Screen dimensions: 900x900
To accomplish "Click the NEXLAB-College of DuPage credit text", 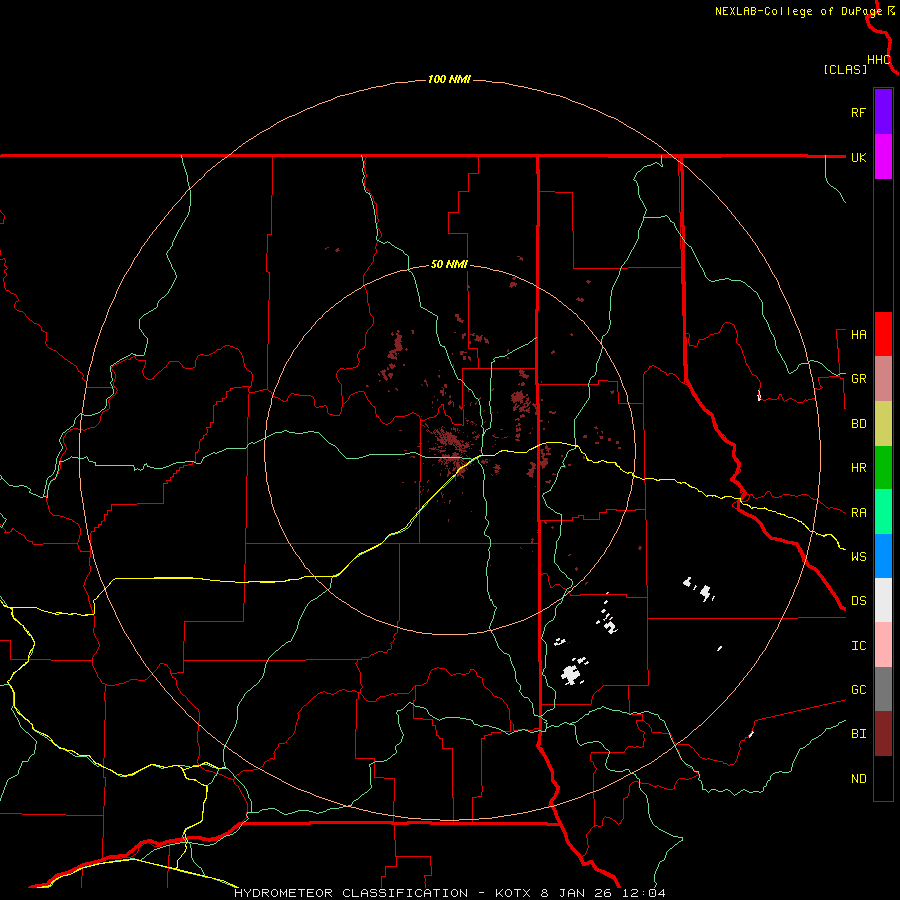I will (x=798, y=11).
